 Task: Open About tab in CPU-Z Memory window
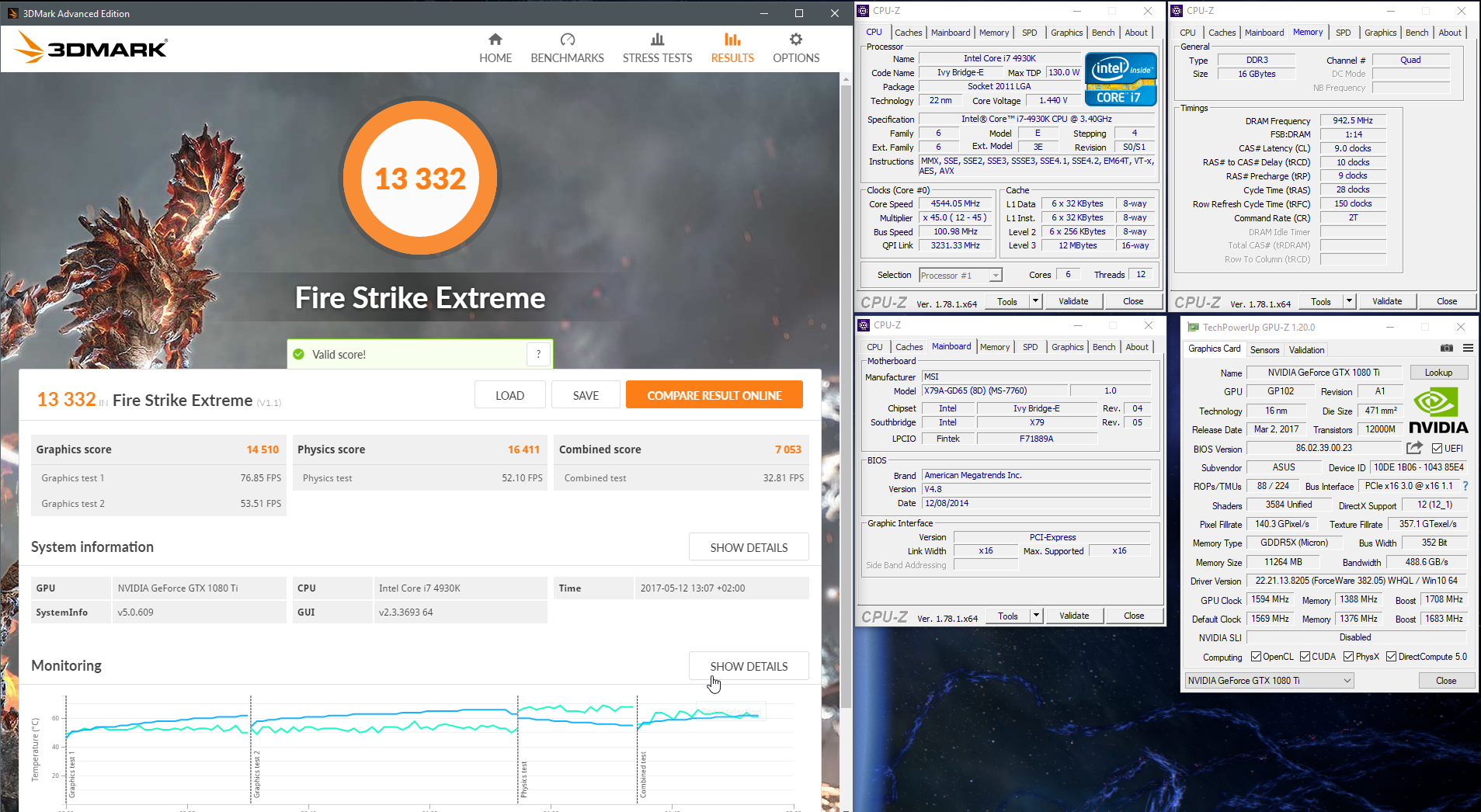[x=1449, y=33]
